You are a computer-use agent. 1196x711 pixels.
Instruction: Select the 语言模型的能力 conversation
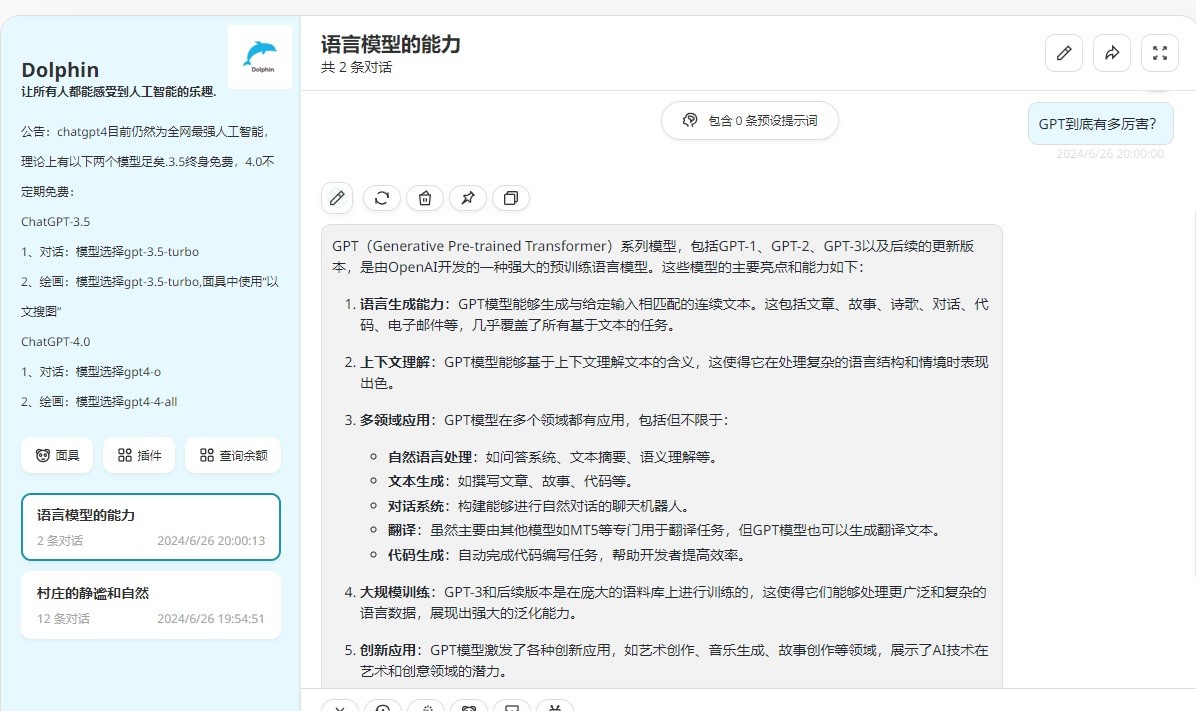[151, 527]
